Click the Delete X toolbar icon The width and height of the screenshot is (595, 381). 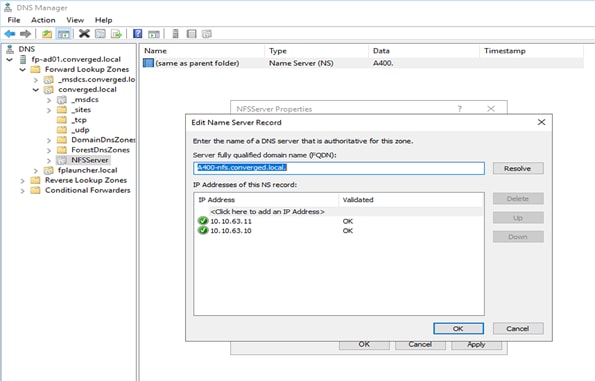(x=84, y=34)
